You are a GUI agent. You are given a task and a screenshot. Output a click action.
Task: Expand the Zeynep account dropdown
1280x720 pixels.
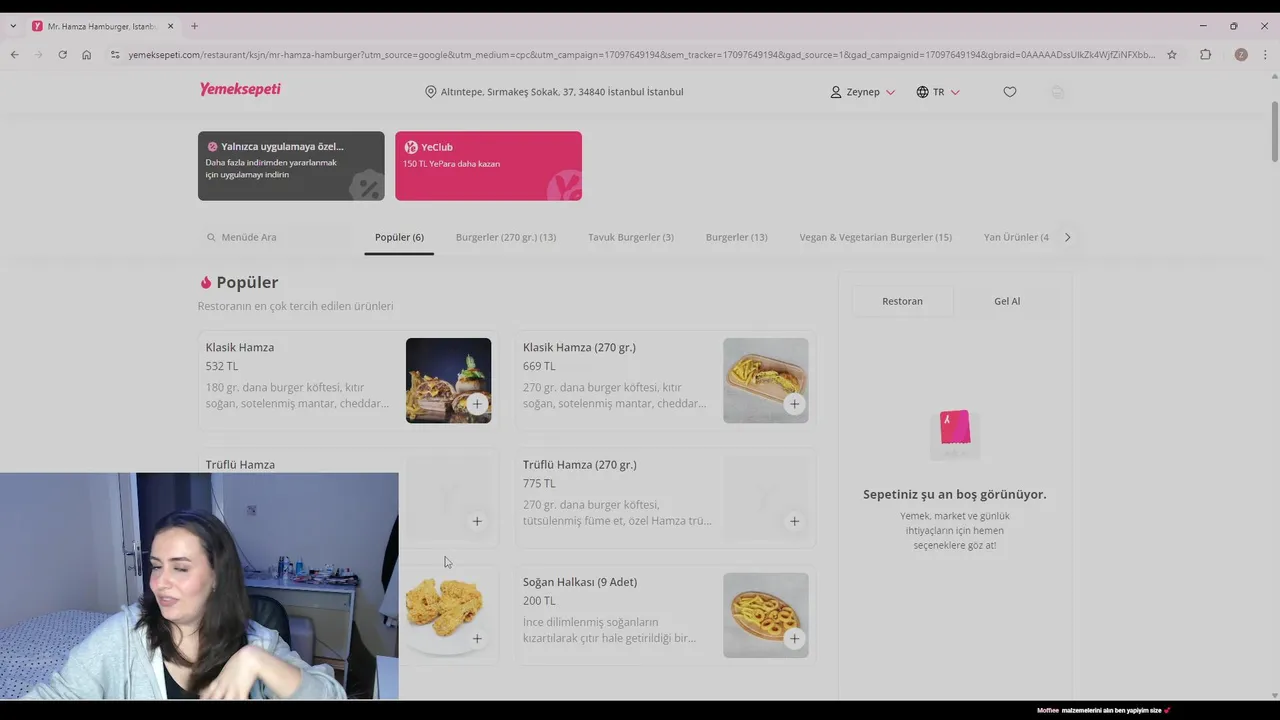tap(890, 92)
